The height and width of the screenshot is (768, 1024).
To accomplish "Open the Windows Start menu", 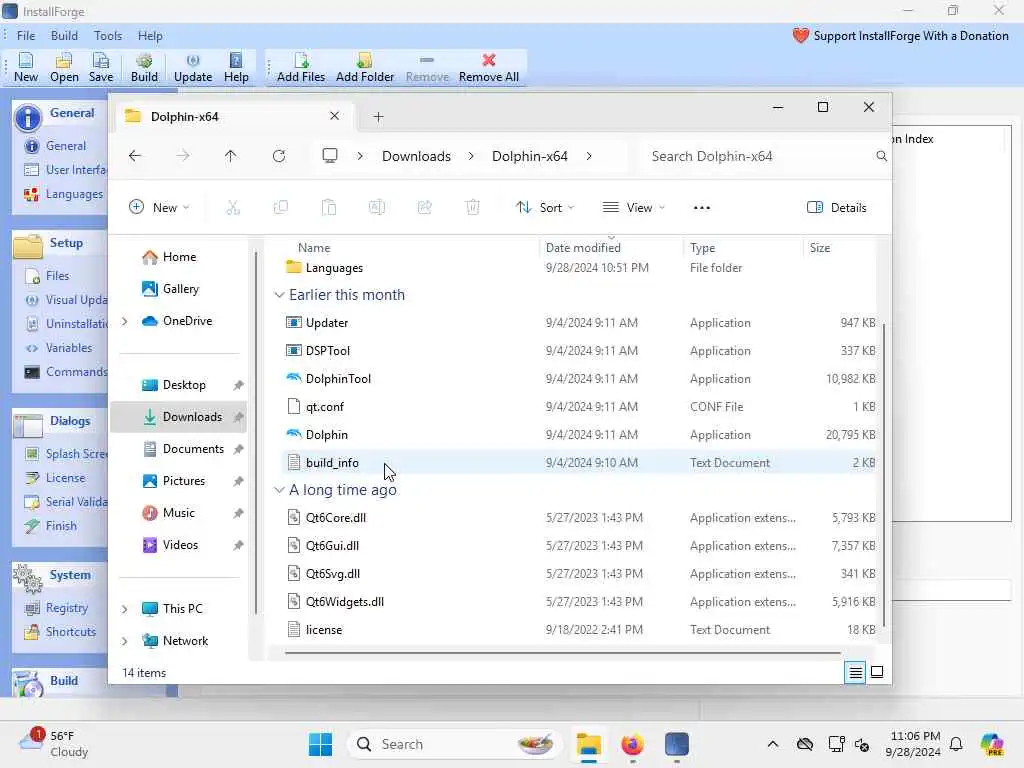I will (320, 744).
